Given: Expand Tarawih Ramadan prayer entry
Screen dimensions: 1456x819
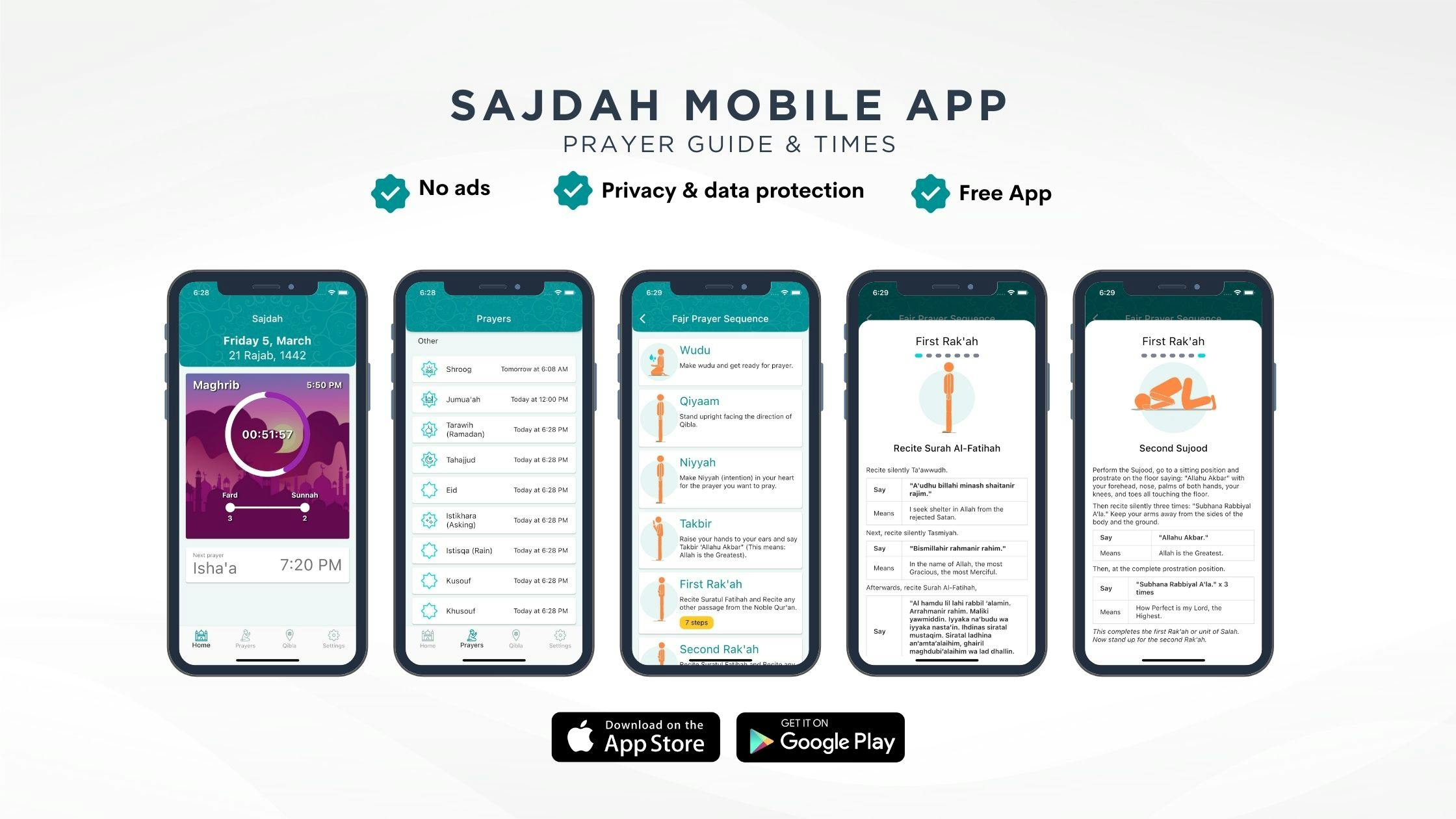Looking at the screenshot, I should point(504,429).
